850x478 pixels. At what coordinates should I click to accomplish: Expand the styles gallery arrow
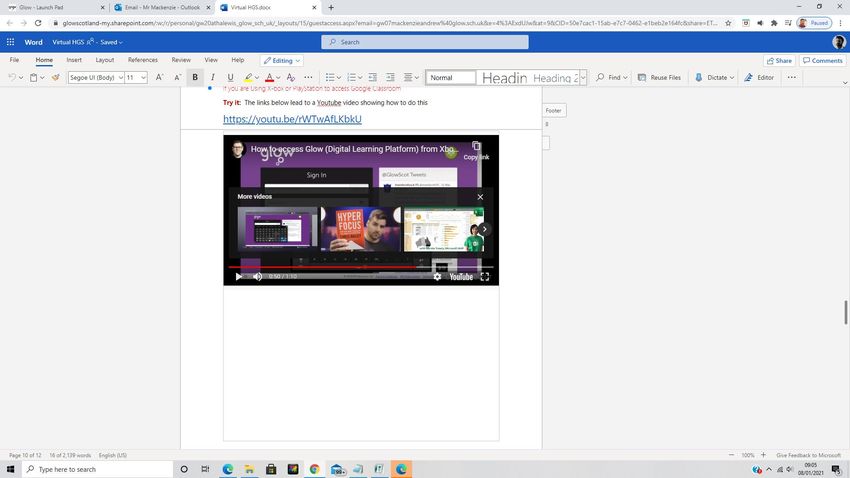coord(583,77)
